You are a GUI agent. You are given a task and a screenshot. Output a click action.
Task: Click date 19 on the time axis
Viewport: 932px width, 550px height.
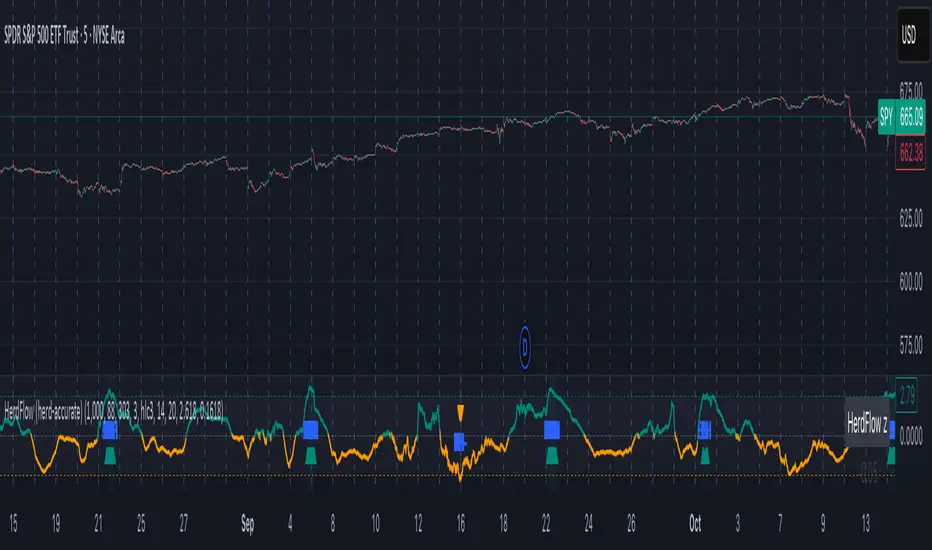click(56, 524)
